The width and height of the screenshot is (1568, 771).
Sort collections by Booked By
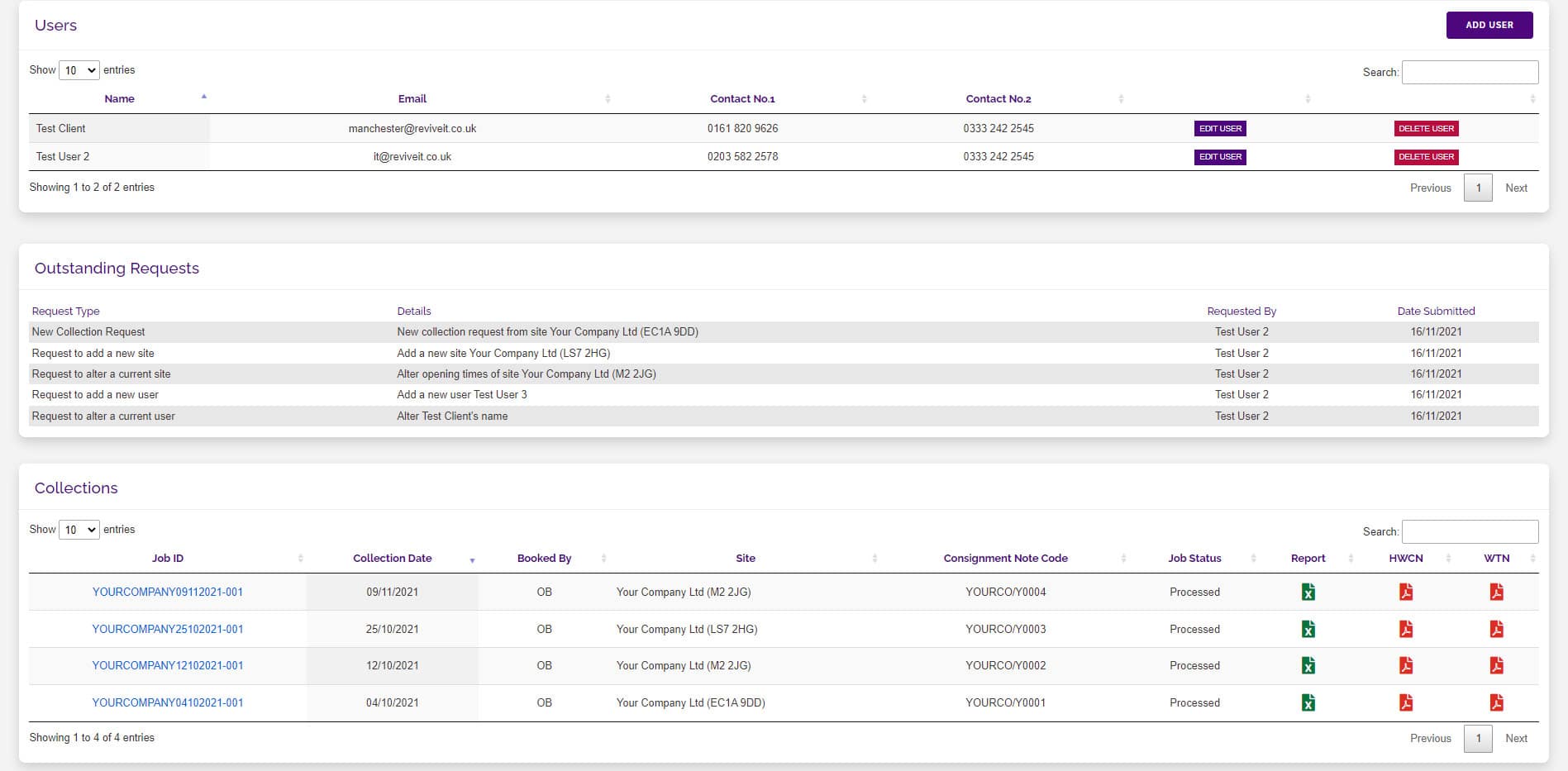(x=544, y=559)
